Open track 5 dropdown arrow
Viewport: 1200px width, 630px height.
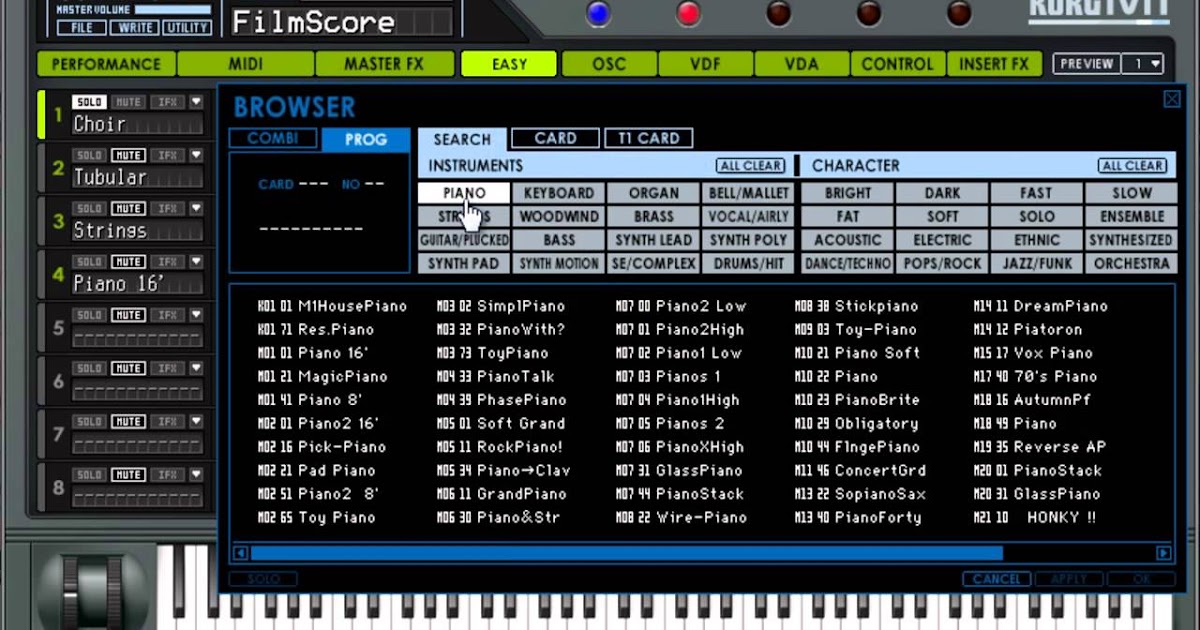point(197,314)
